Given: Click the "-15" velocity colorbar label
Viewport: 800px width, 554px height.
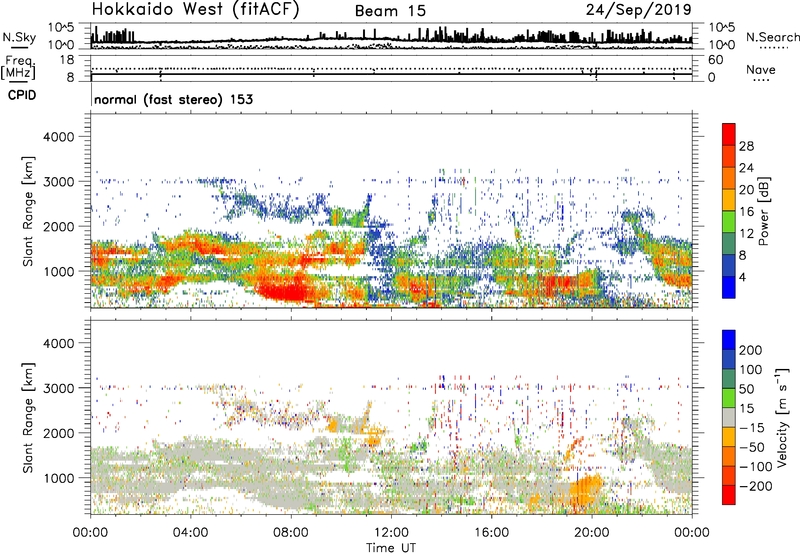Looking at the screenshot, I should (751, 427).
